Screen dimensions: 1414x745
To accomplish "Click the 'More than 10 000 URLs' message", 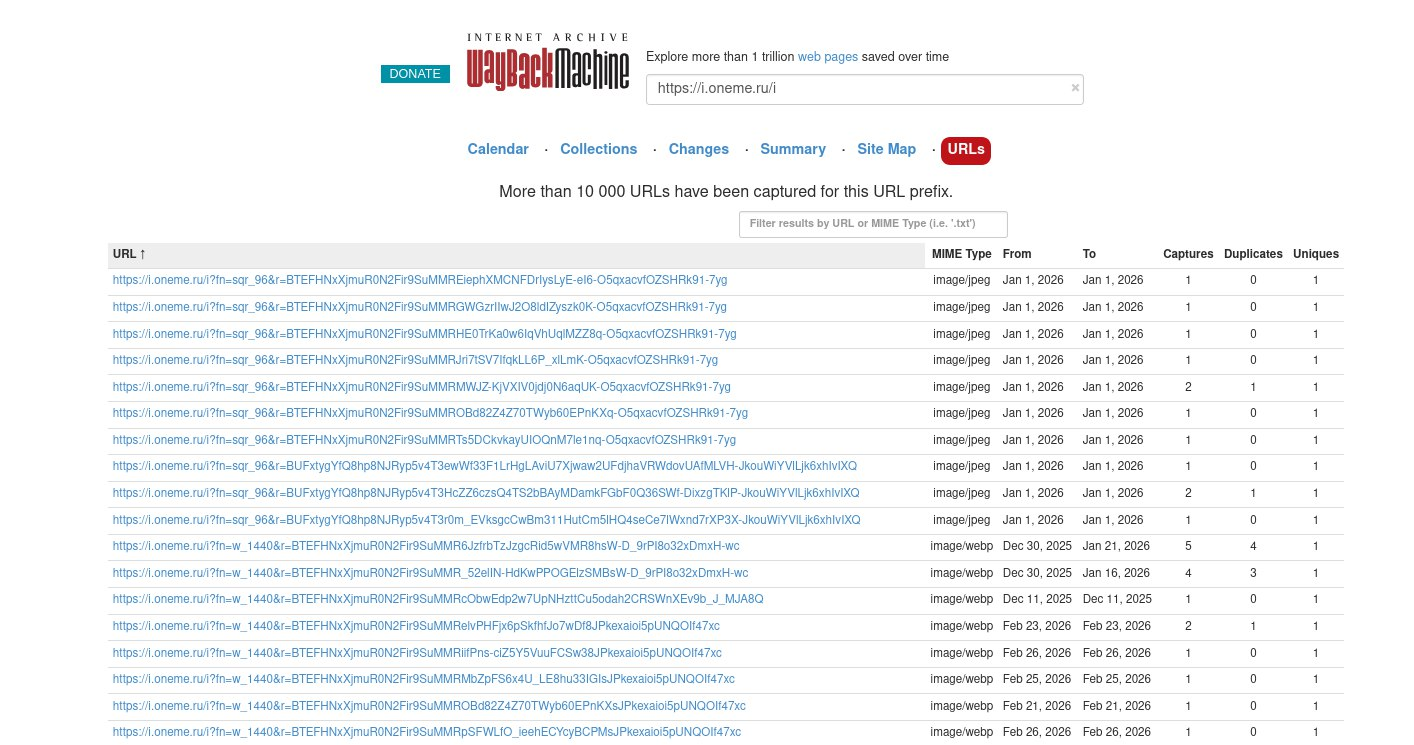I will (726, 191).
